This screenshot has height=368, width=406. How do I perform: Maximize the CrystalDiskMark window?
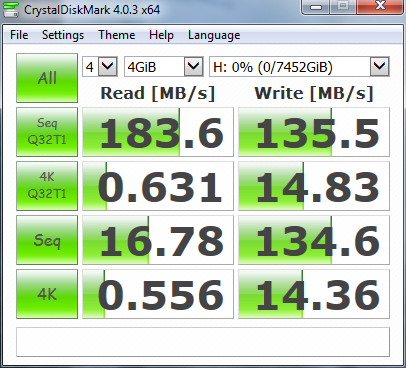343,7
